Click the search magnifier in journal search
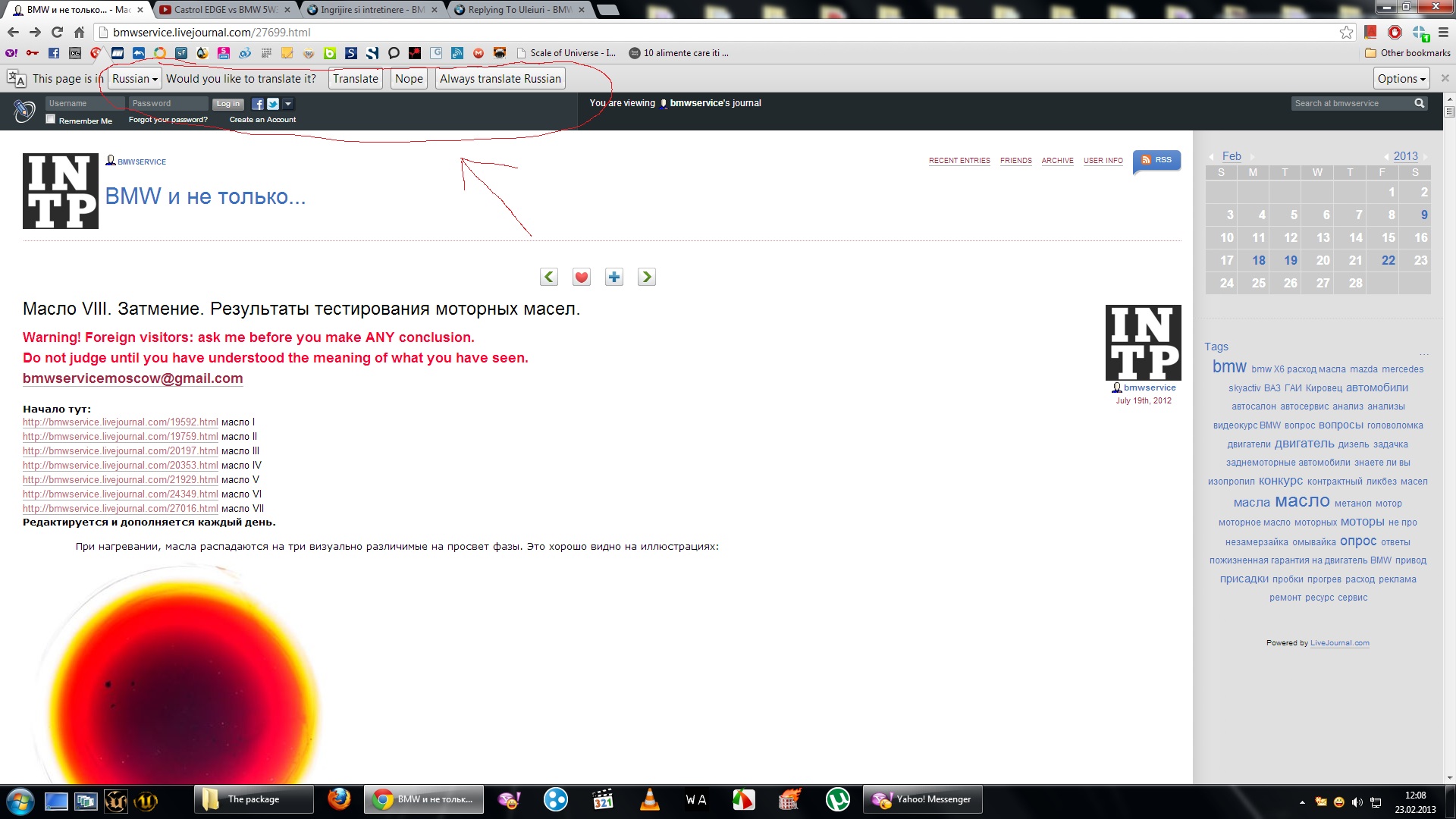 pos(1420,103)
